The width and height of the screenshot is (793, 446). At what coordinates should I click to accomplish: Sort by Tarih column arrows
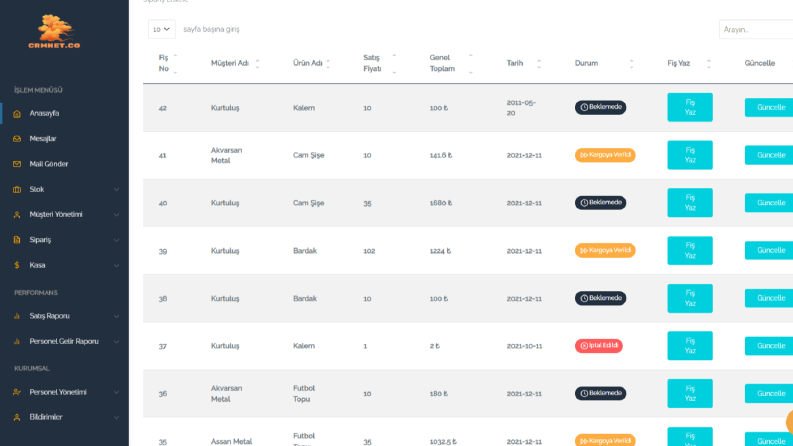[x=539, y=64]
